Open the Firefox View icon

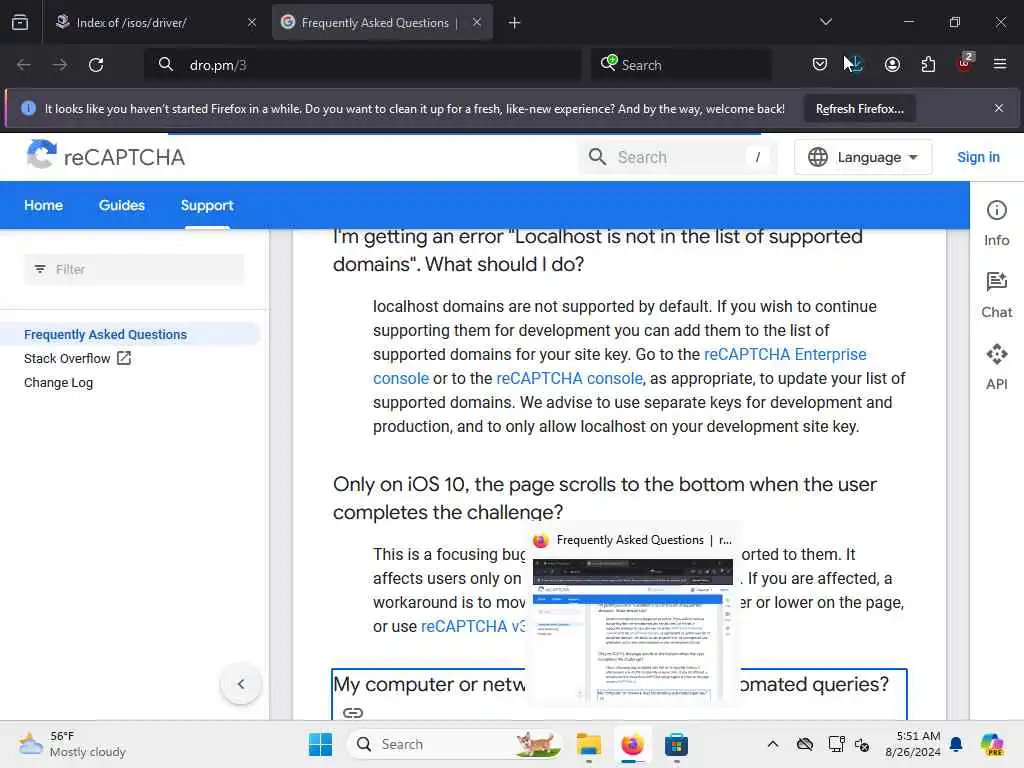tap(20, 22)
